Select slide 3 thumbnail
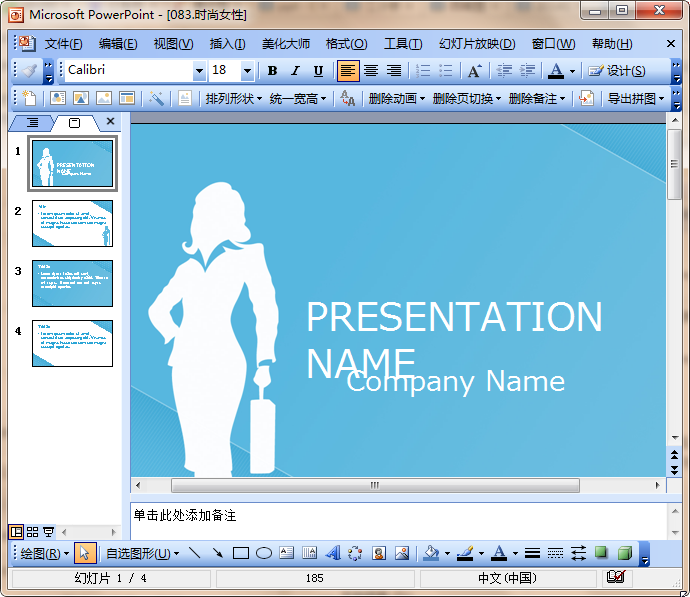690x597 pixels. click(x=73, y=283)
